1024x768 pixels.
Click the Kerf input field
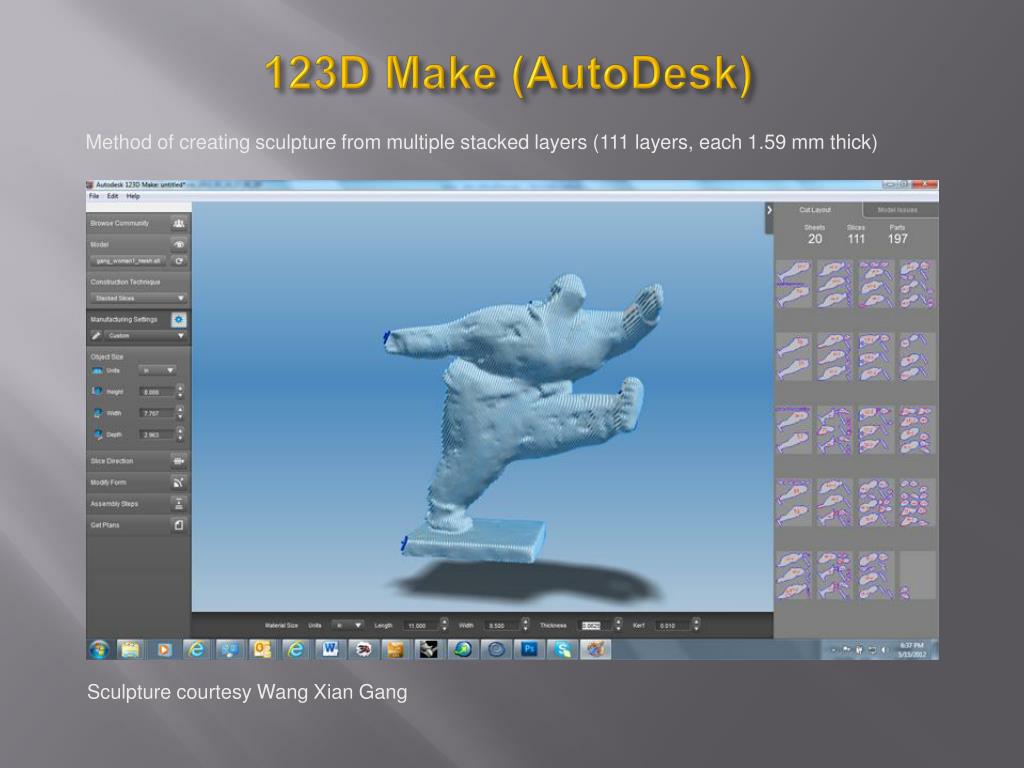click(x=673, y=626)
